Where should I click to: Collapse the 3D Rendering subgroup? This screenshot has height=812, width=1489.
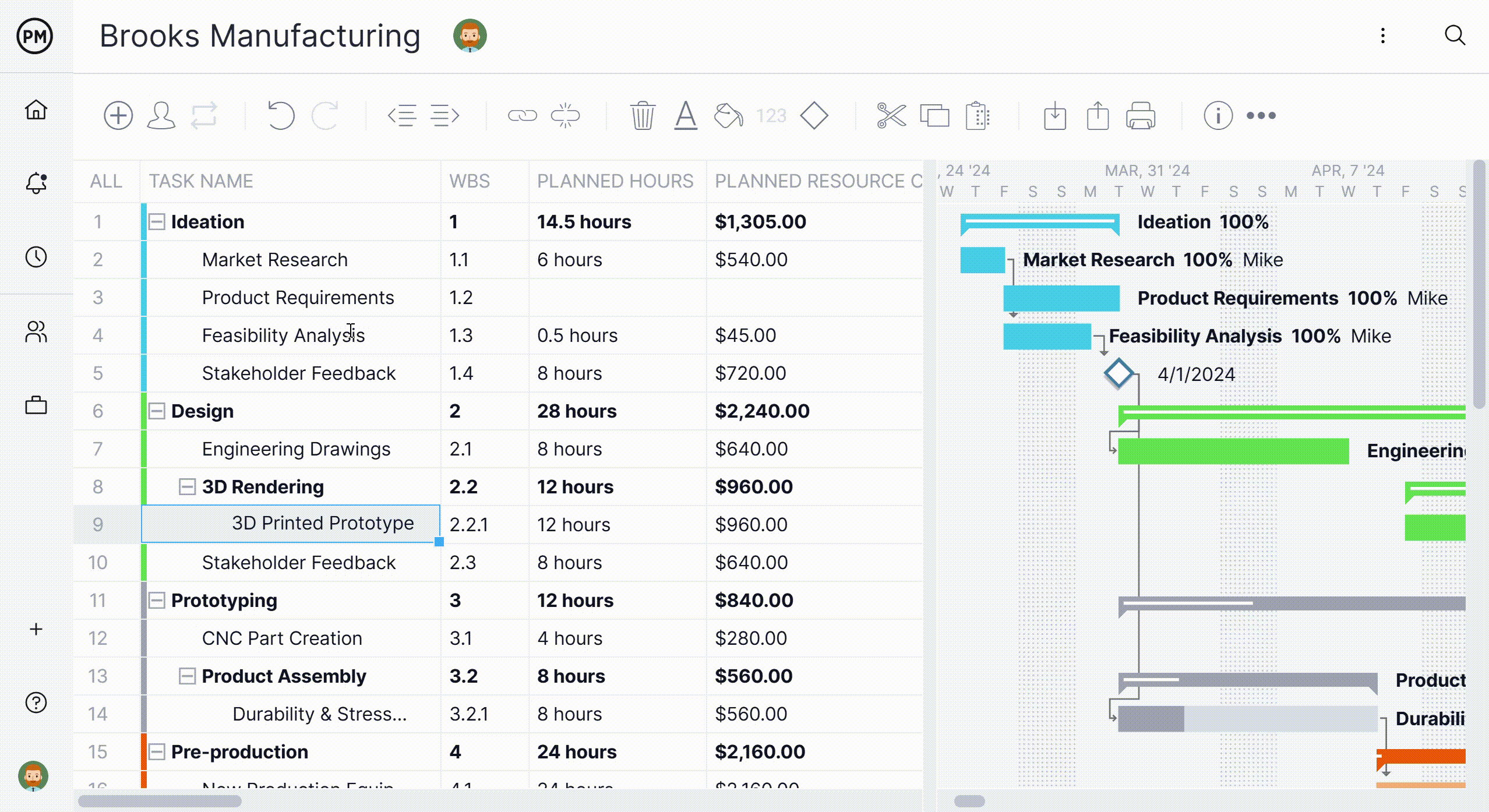pyautogui.click(x=187, y=487)
